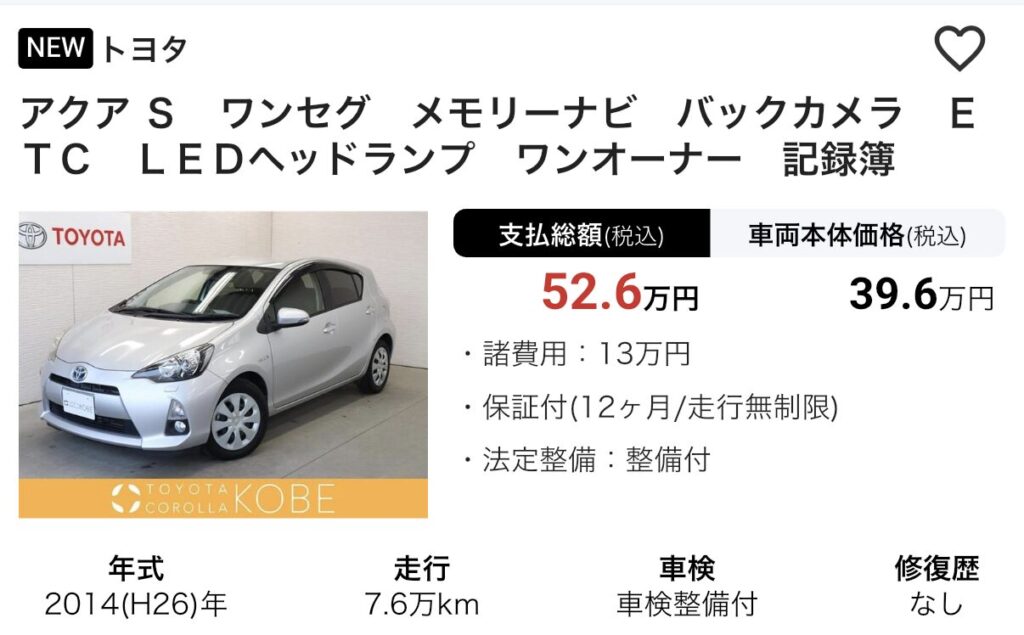Open the silver Aqua car photo
This screenshot has height=635, width=1024.
pos(223,365)
